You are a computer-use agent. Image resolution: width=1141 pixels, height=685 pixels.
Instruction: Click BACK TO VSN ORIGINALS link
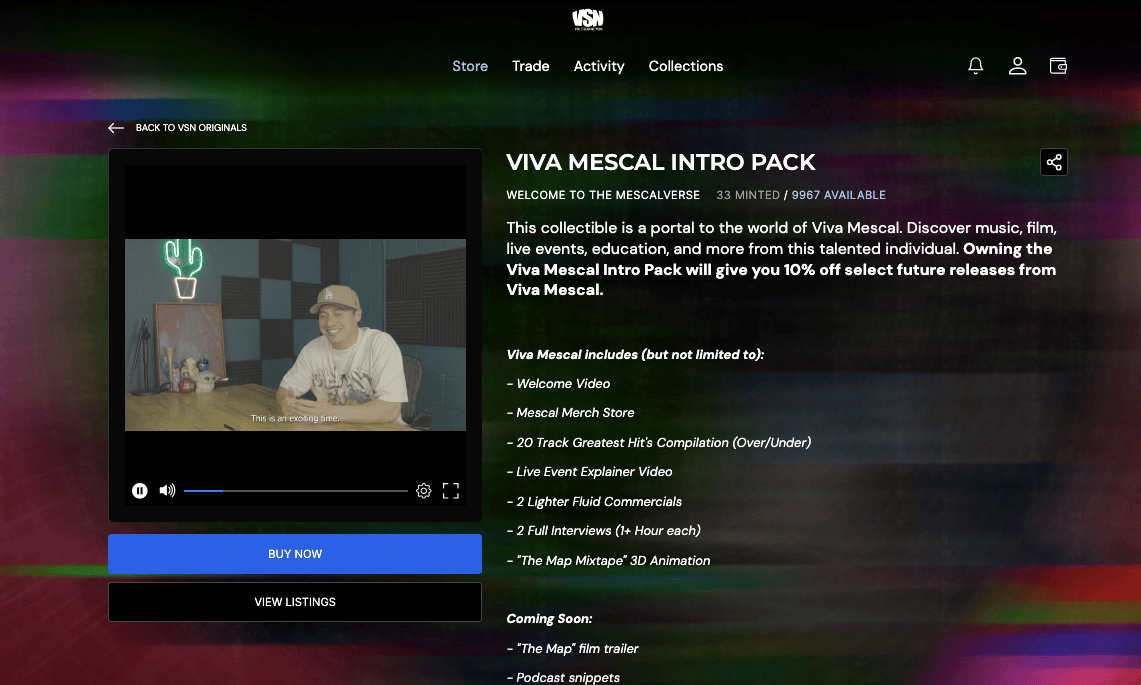click(191, 128)
